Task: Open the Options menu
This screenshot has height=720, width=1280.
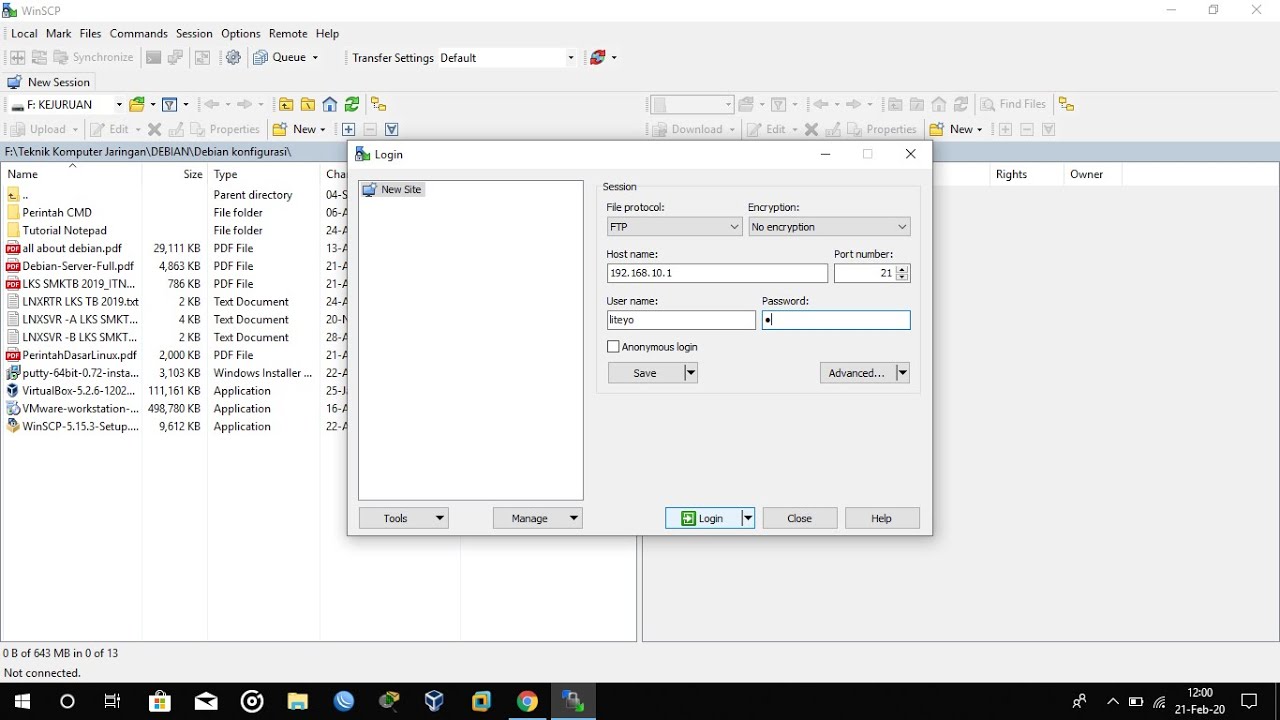Action: coord(241,33)
